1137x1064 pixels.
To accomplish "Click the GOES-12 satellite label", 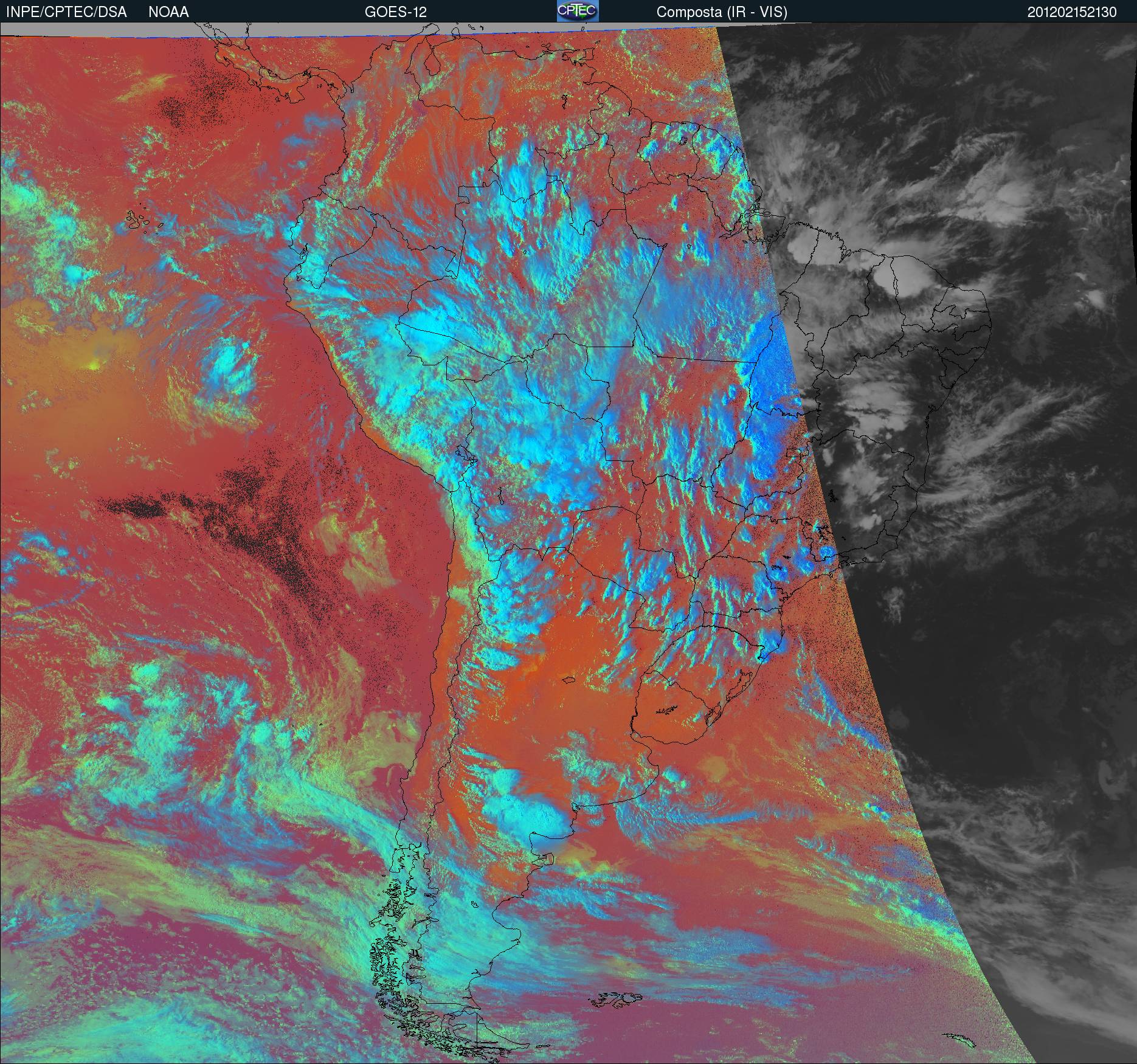I will 396,12.
